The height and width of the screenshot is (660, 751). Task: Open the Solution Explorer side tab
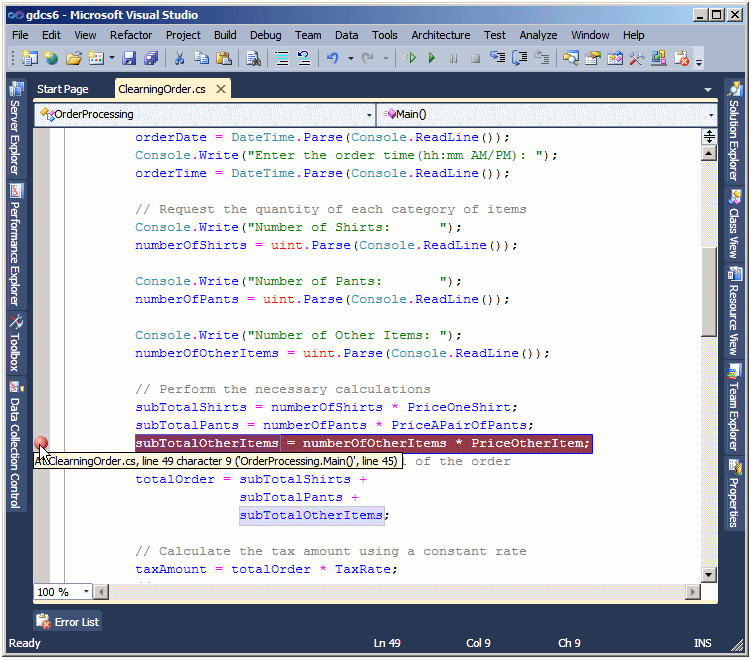point(734,131)
